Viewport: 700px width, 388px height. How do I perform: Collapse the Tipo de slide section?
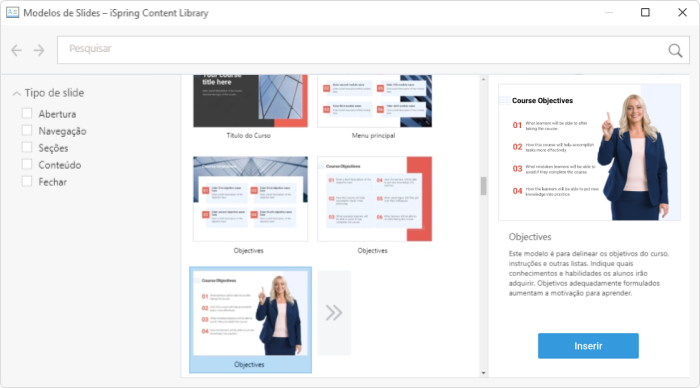point(17,93)
